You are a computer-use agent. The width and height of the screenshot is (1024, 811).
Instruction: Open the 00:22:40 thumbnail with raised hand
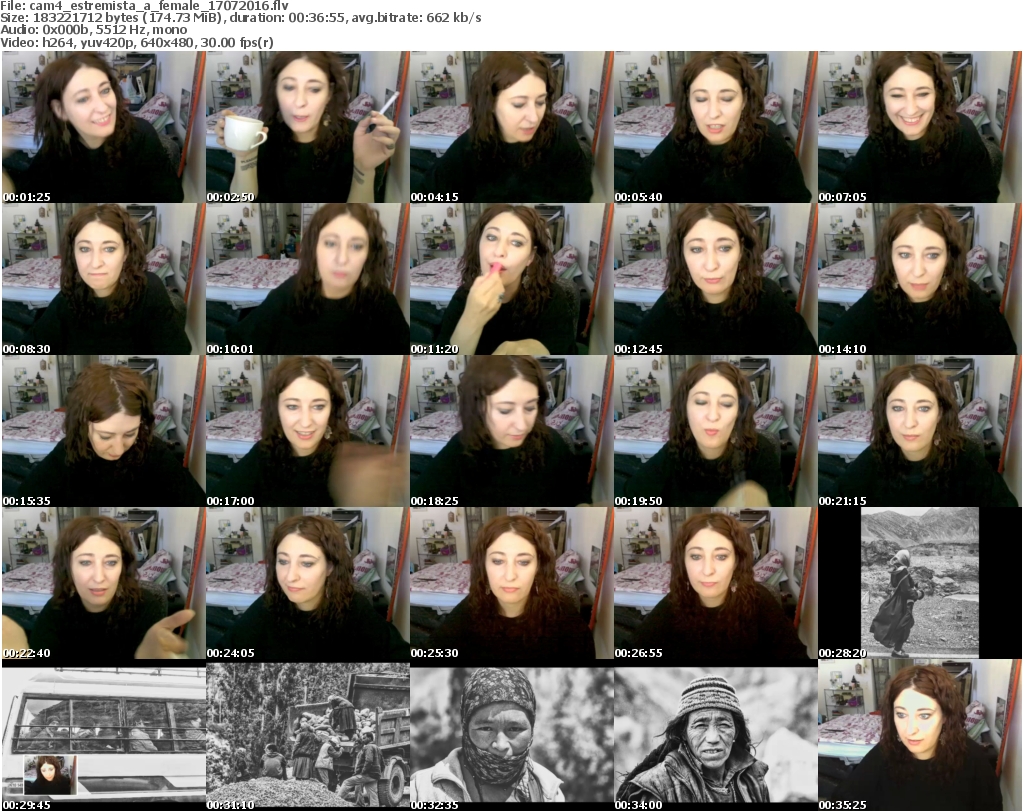click(x=104, y=584)
